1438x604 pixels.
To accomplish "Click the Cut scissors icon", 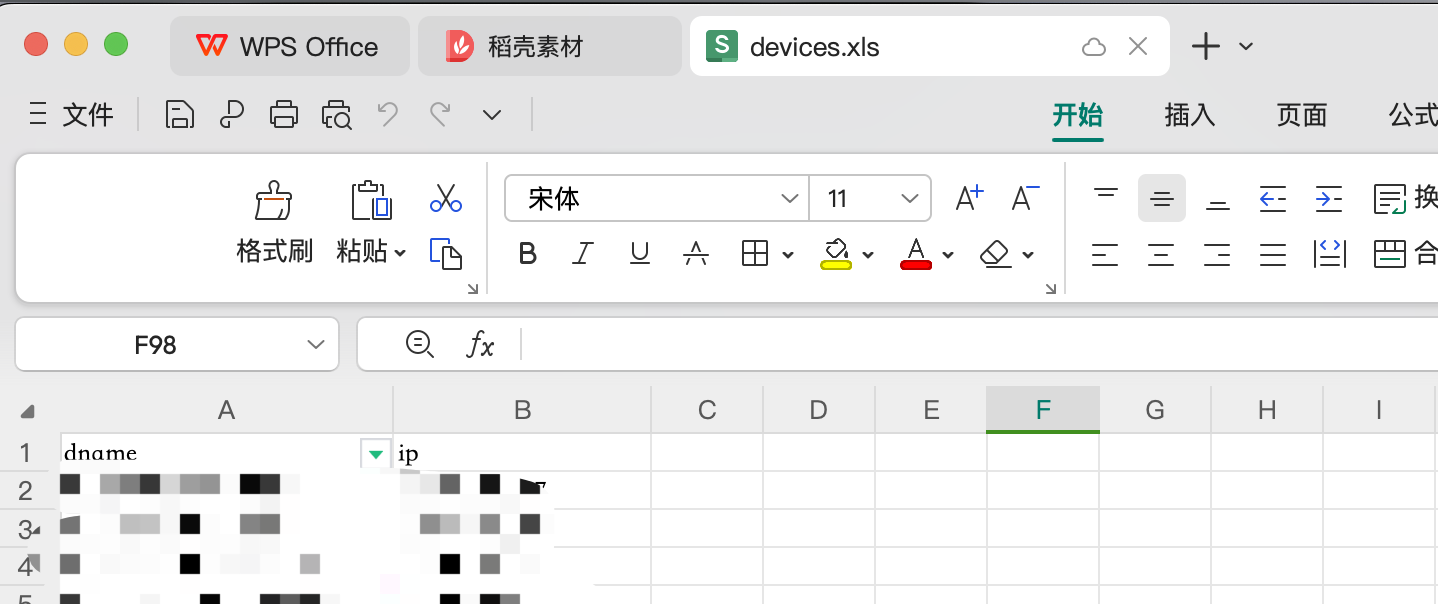I will click(x=445, y=198).
